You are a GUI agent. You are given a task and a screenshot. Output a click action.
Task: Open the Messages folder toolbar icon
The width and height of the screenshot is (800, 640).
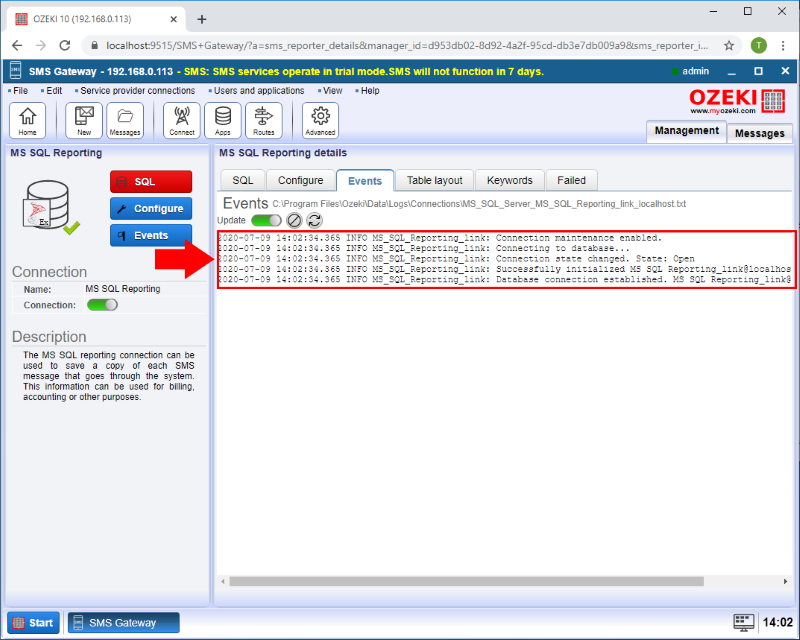point(125,120)
